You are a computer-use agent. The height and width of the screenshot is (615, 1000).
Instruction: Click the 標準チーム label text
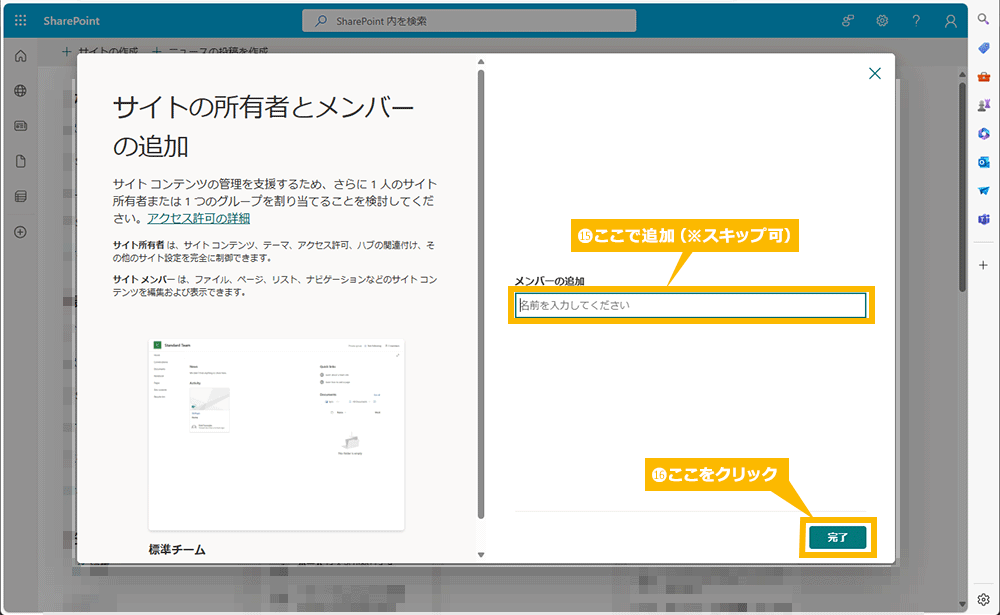point(177,549)
